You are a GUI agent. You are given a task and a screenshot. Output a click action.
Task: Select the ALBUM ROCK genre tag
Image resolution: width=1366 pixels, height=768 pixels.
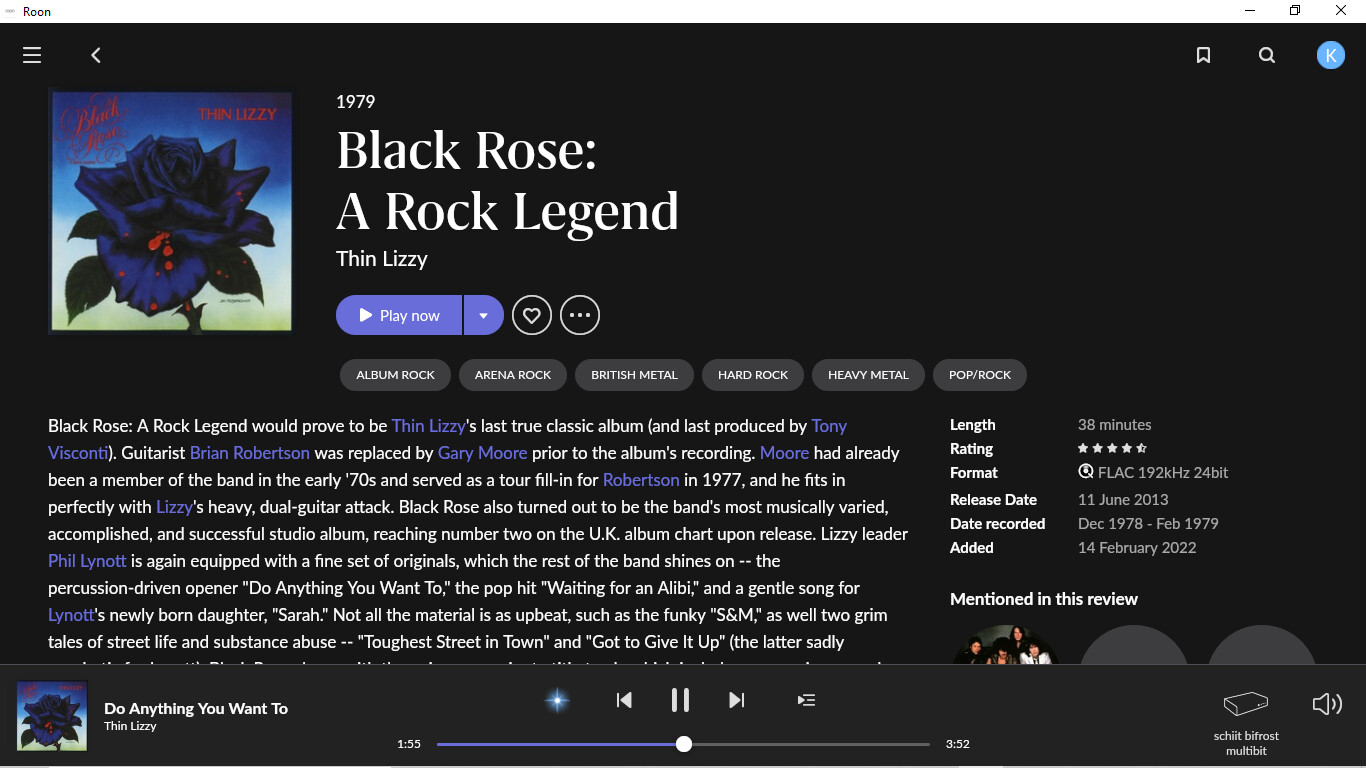tap(396, 375)
